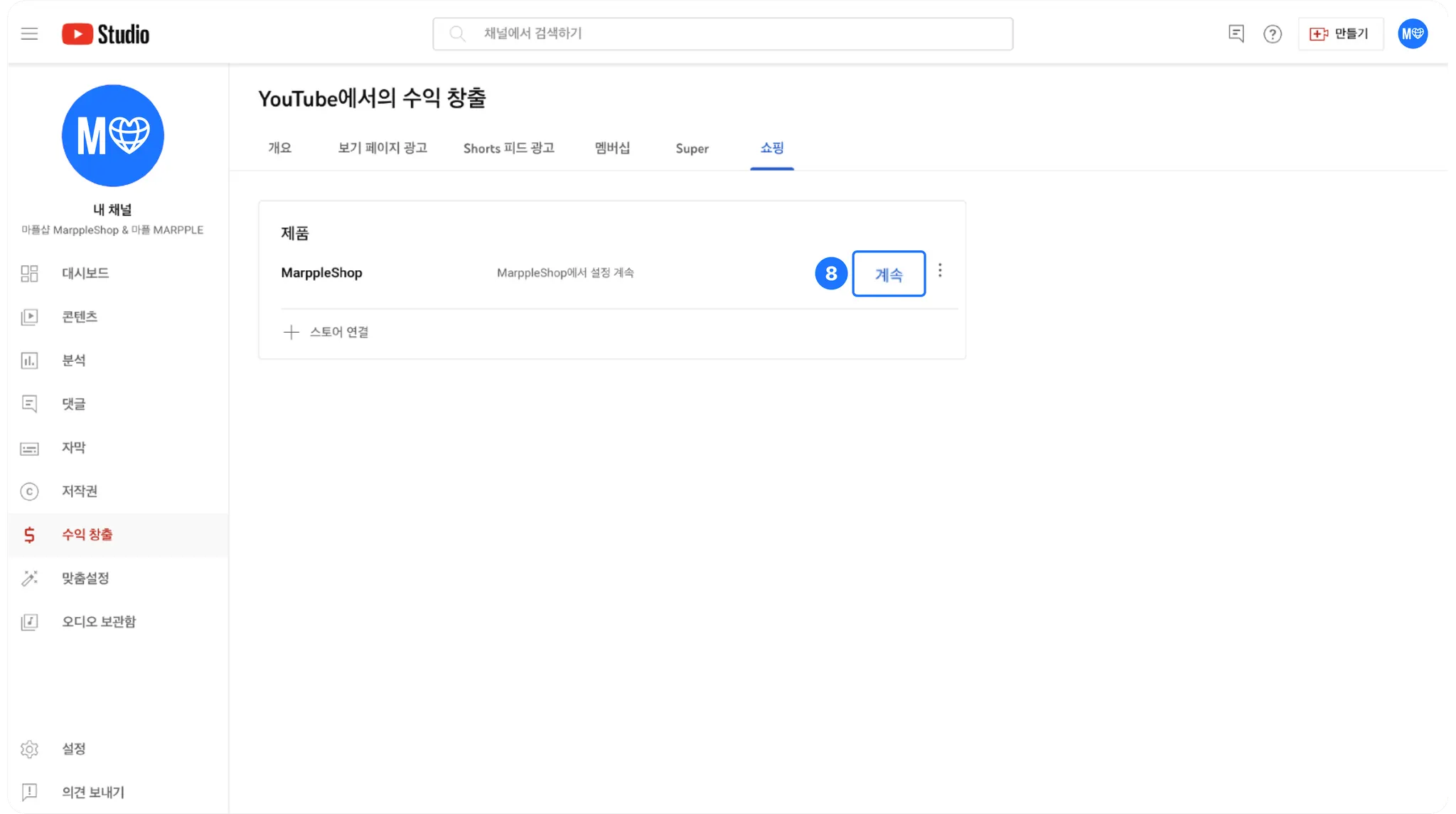Open Copyright (저작권) sidebar item
The width and height of the screenshot is (1456, 814).
79,491
